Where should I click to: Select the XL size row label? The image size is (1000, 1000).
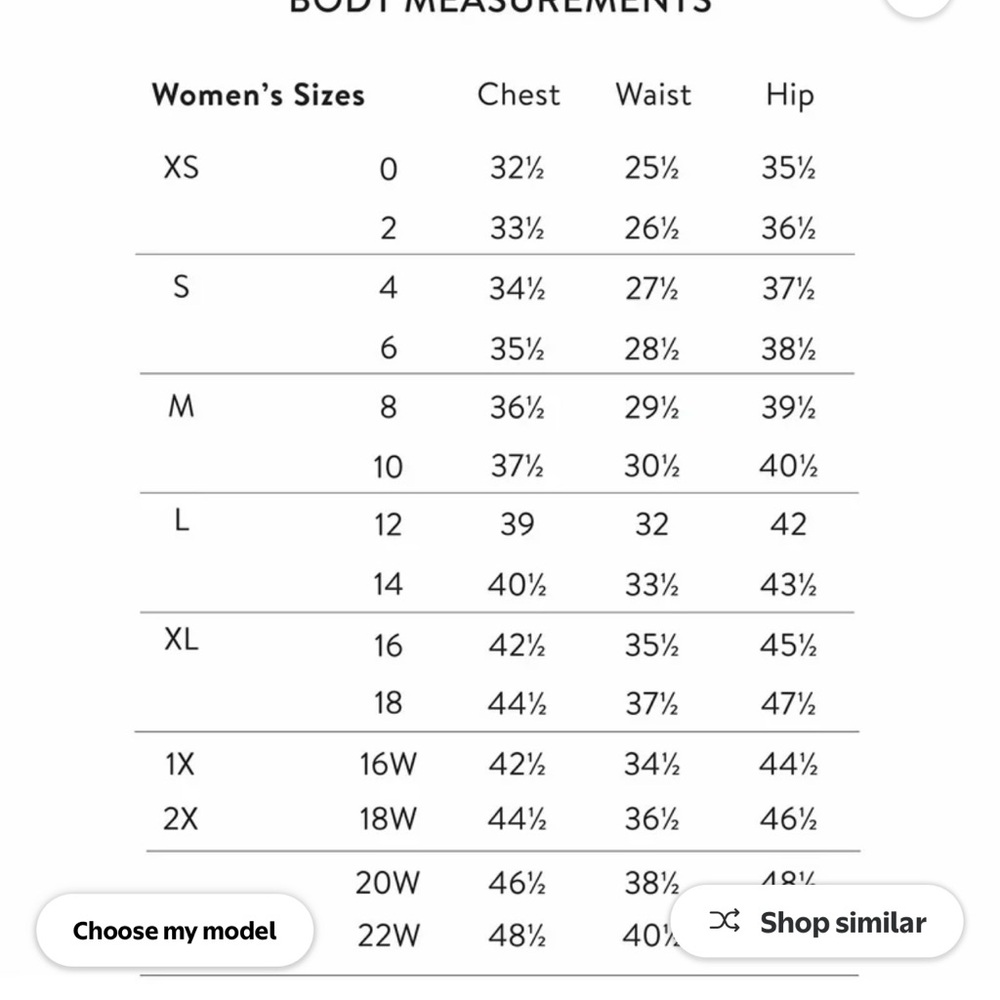coord(181,639)
